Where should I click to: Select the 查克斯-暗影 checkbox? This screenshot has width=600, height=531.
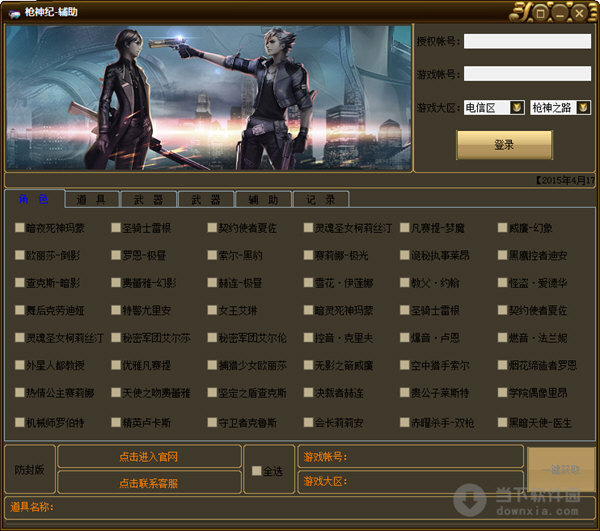pos(20,283)
